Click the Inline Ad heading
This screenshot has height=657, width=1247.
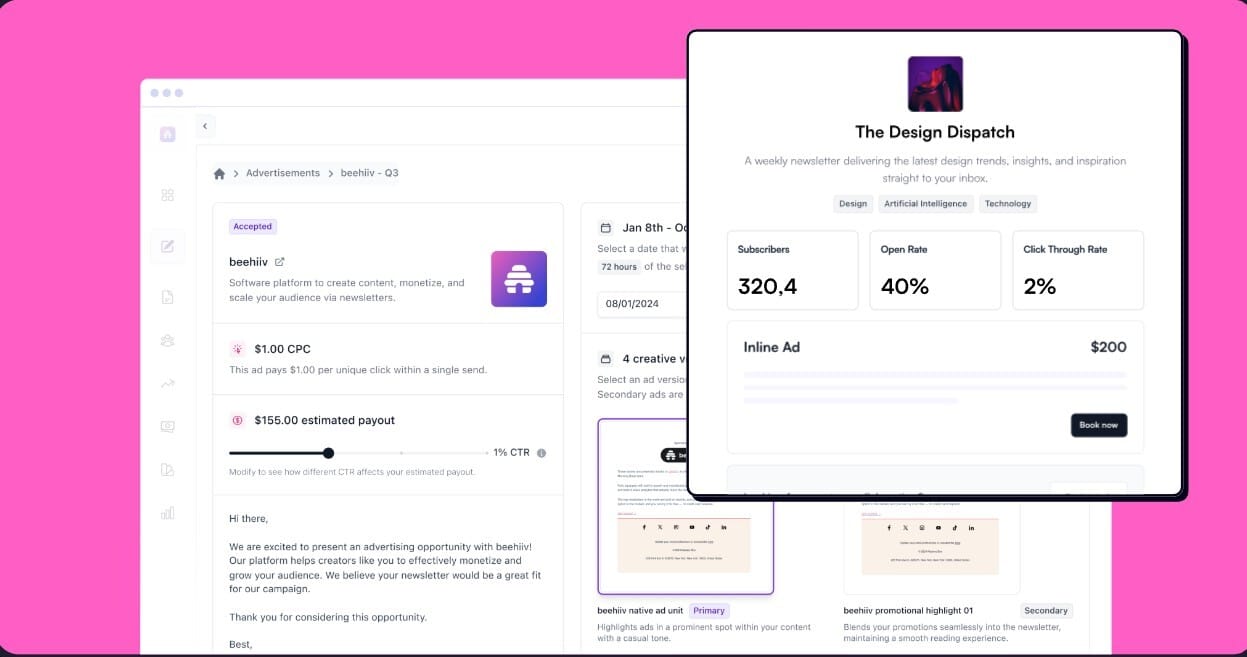pyautogui.click(x=772, y=347)
